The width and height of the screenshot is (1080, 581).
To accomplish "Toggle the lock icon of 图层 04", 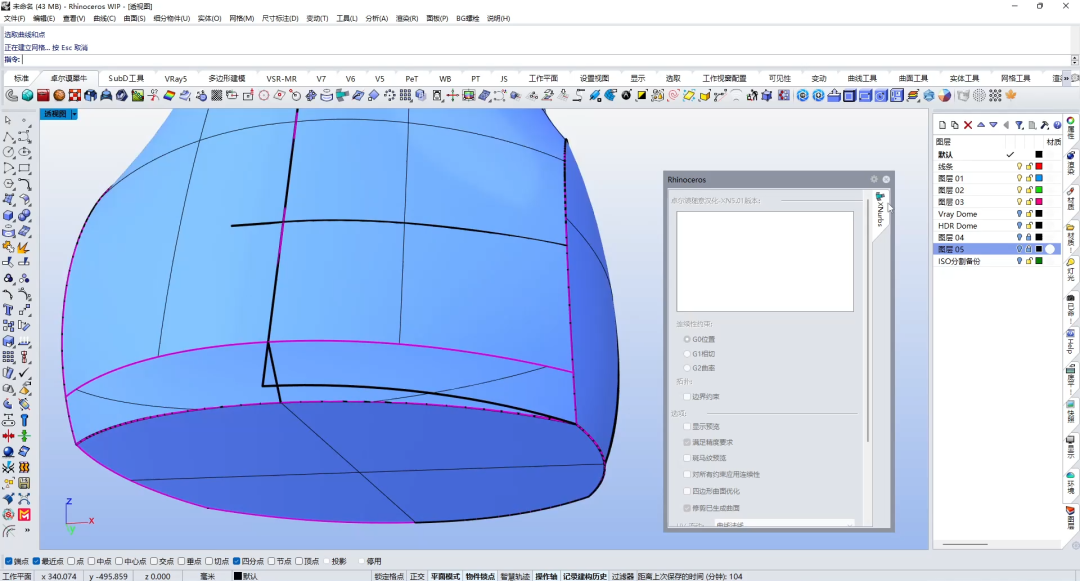I will click(x=1029, y=237).
